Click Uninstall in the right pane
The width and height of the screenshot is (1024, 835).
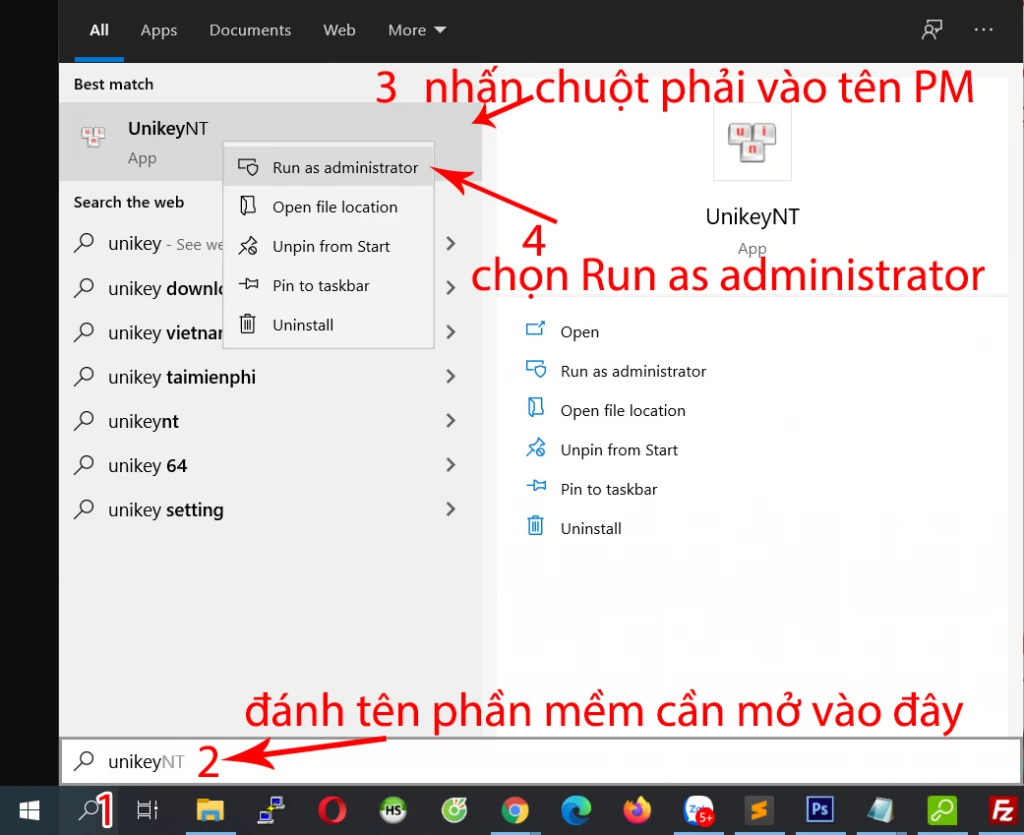click(590, 528)
